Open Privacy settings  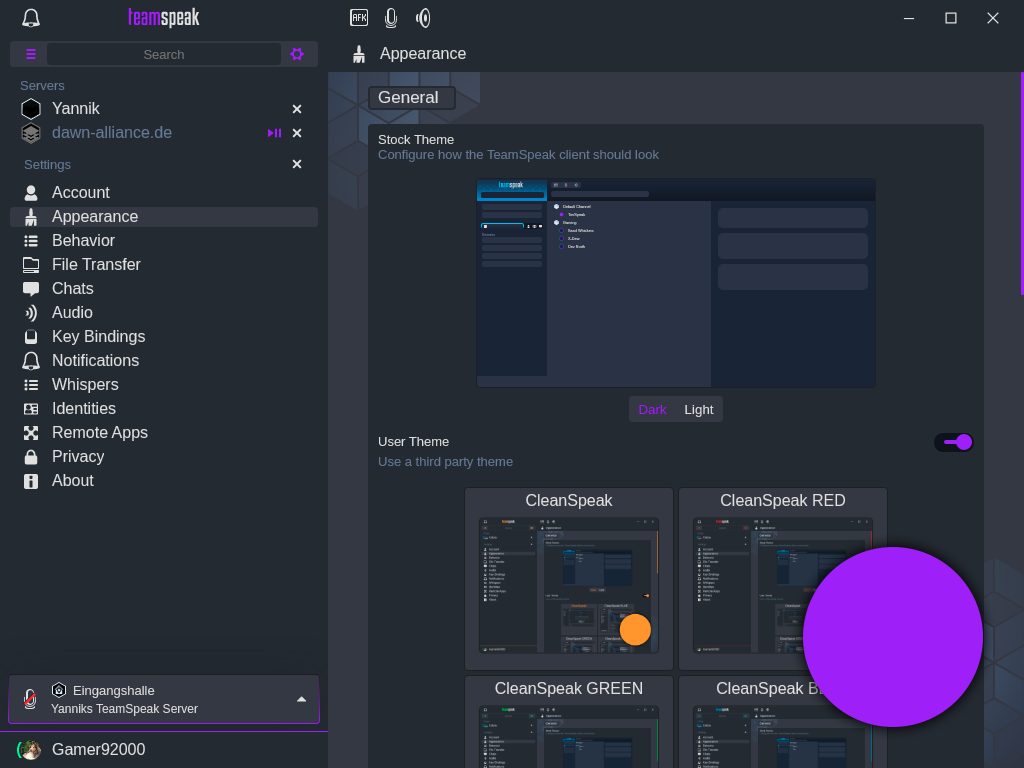[x=164, y=456]
